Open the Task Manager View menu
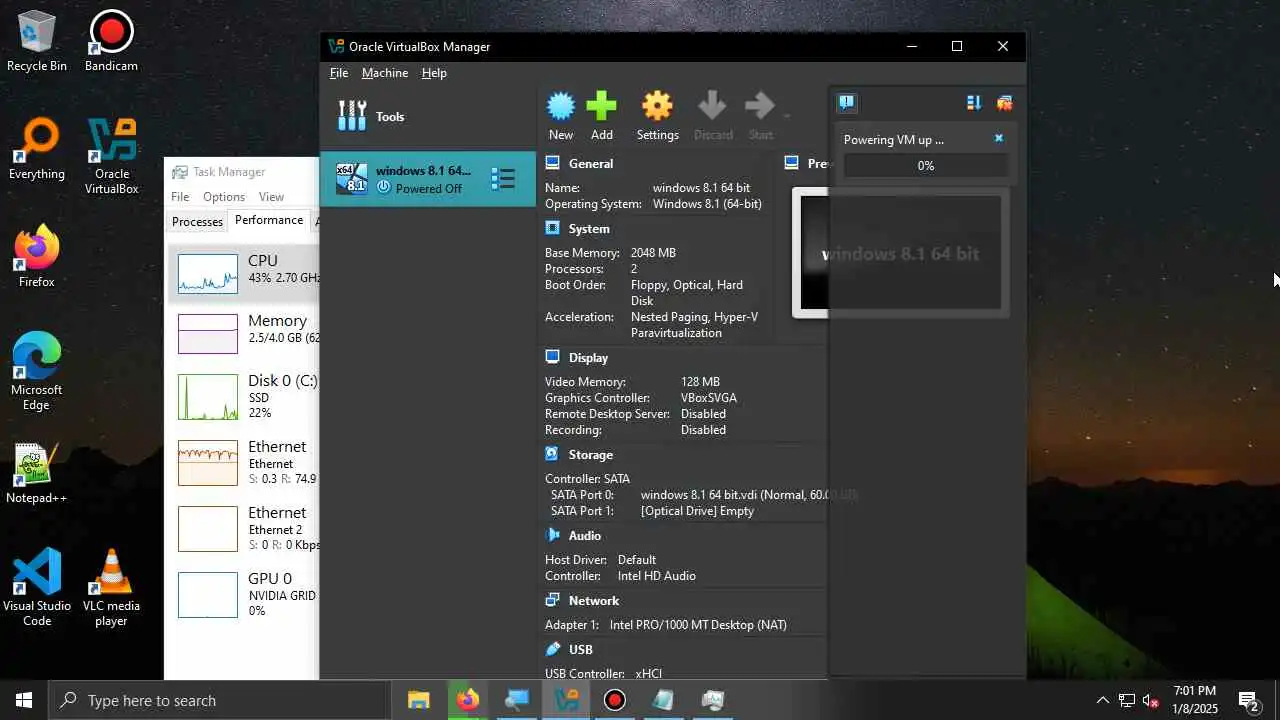The height and width of the screenshot is (720, 1280). 271,197
